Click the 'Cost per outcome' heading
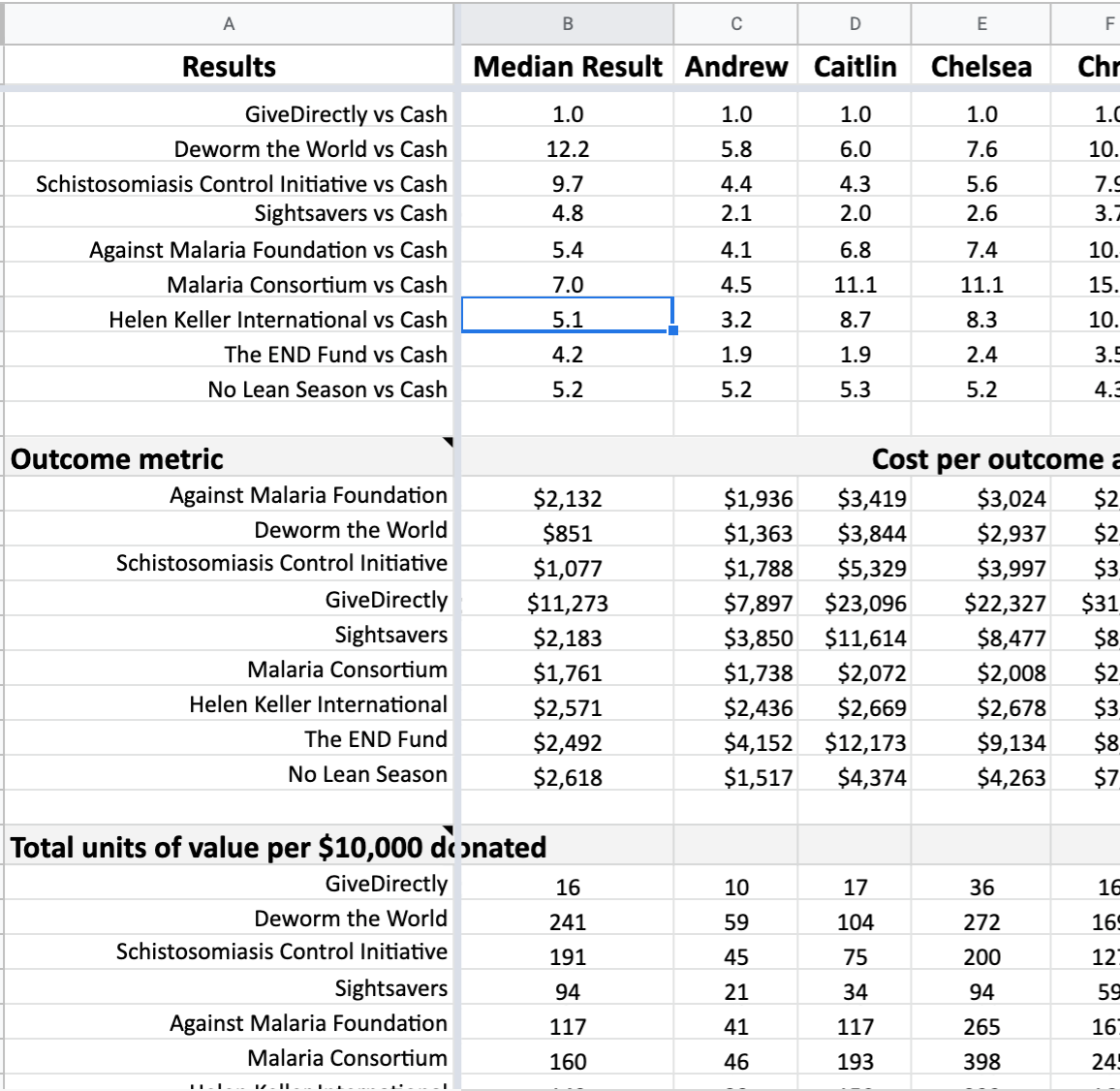 (995, 459)
